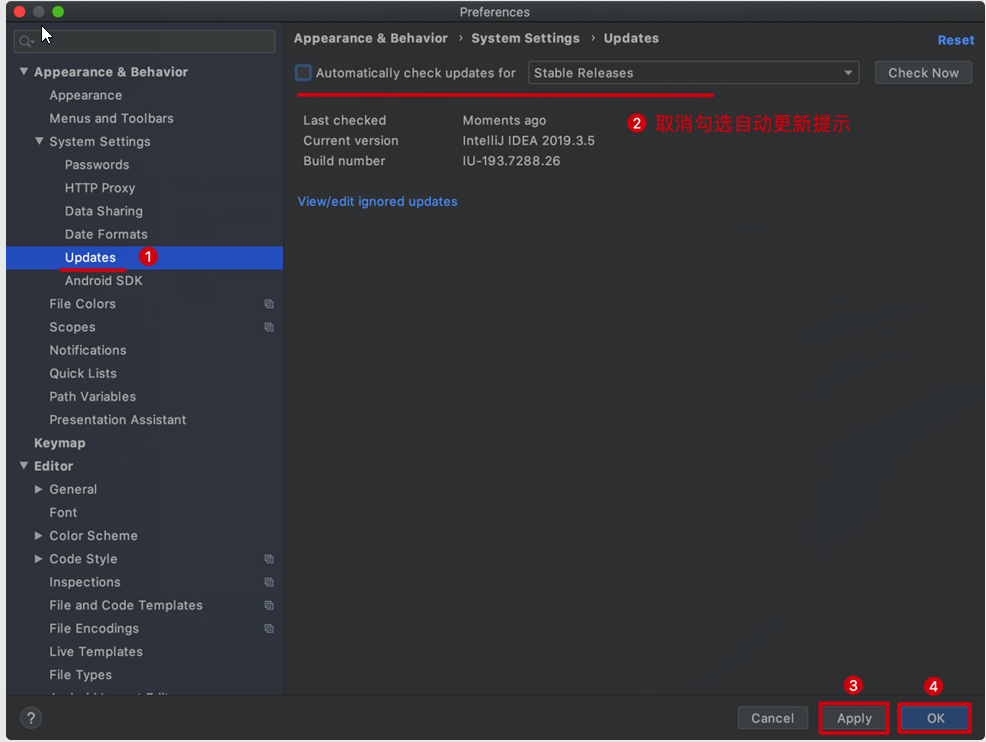Click the search magnifier icon in sidebar
Viewport: 986px width, 742px height.
coord(25,42)
